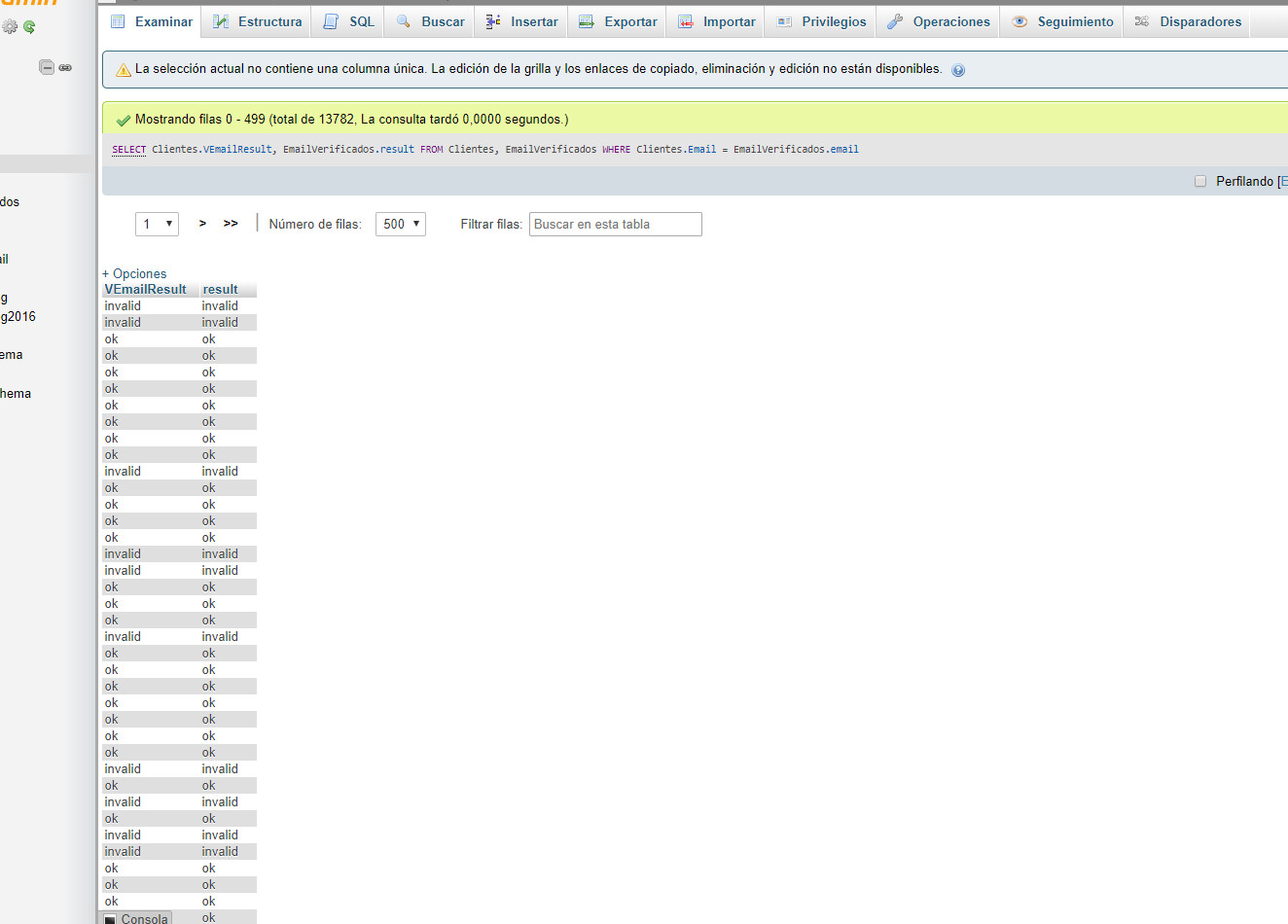Click the Consola terminal icon
This screenshot has width=1288, height=924.
coord(111,919)
